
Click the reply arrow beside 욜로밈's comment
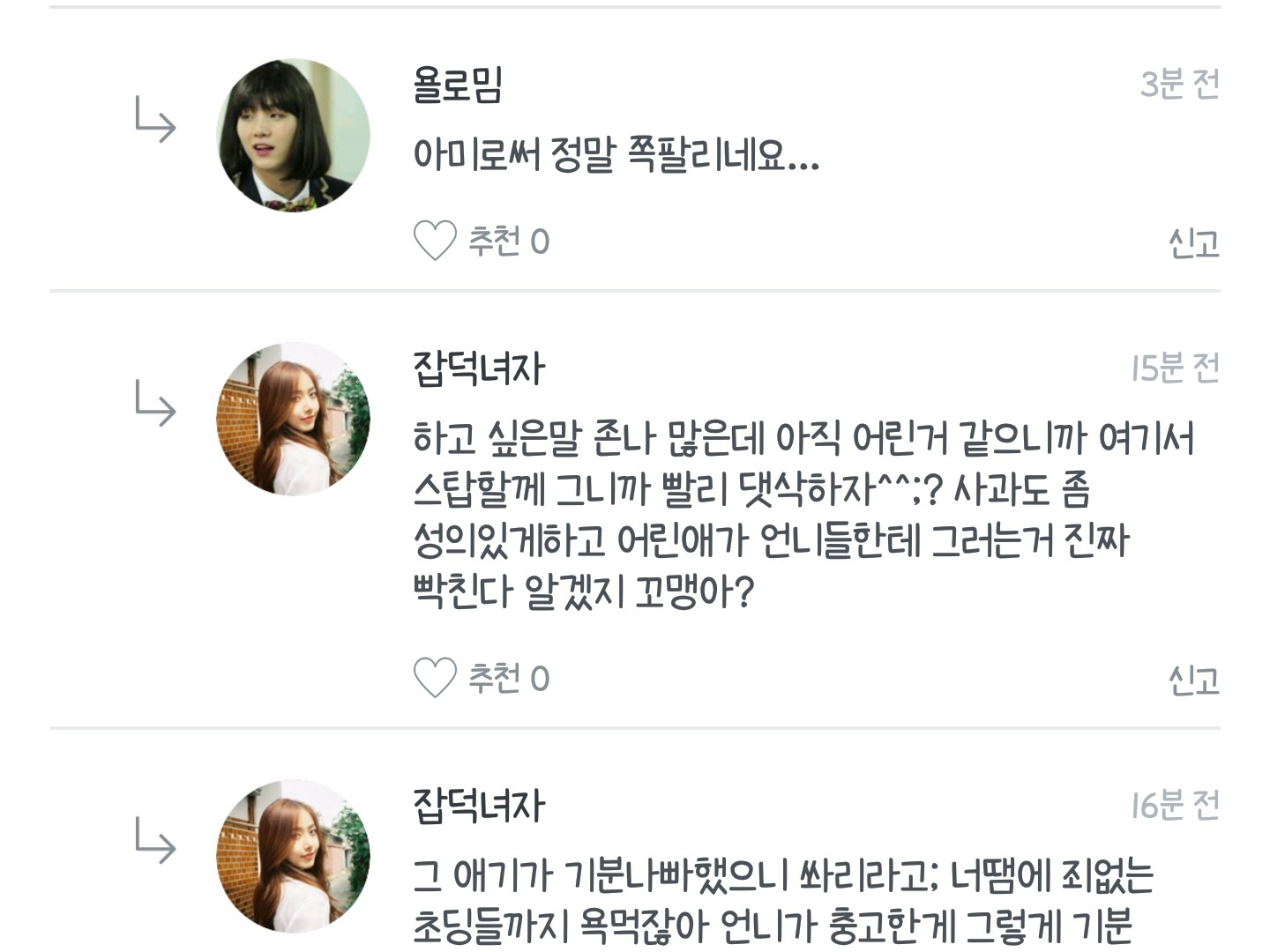pyautogui.click(x=155, y=120)
